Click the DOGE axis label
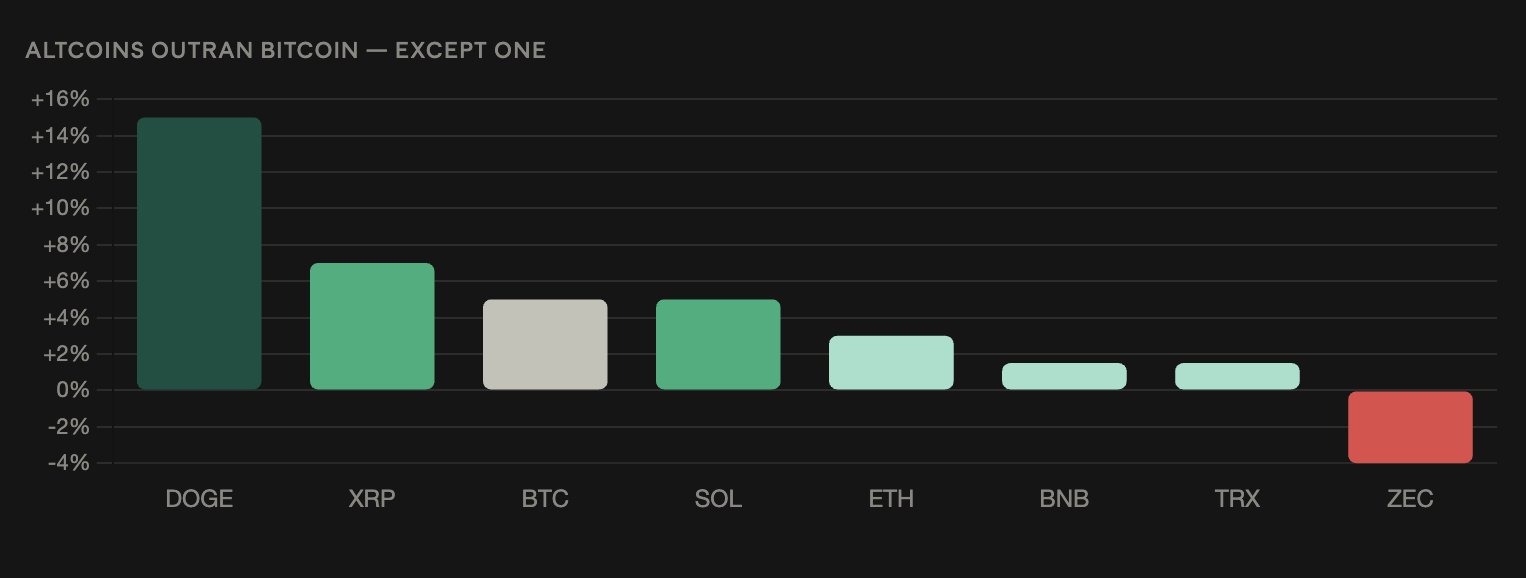 pyautogui.click(x=199, y=499)
